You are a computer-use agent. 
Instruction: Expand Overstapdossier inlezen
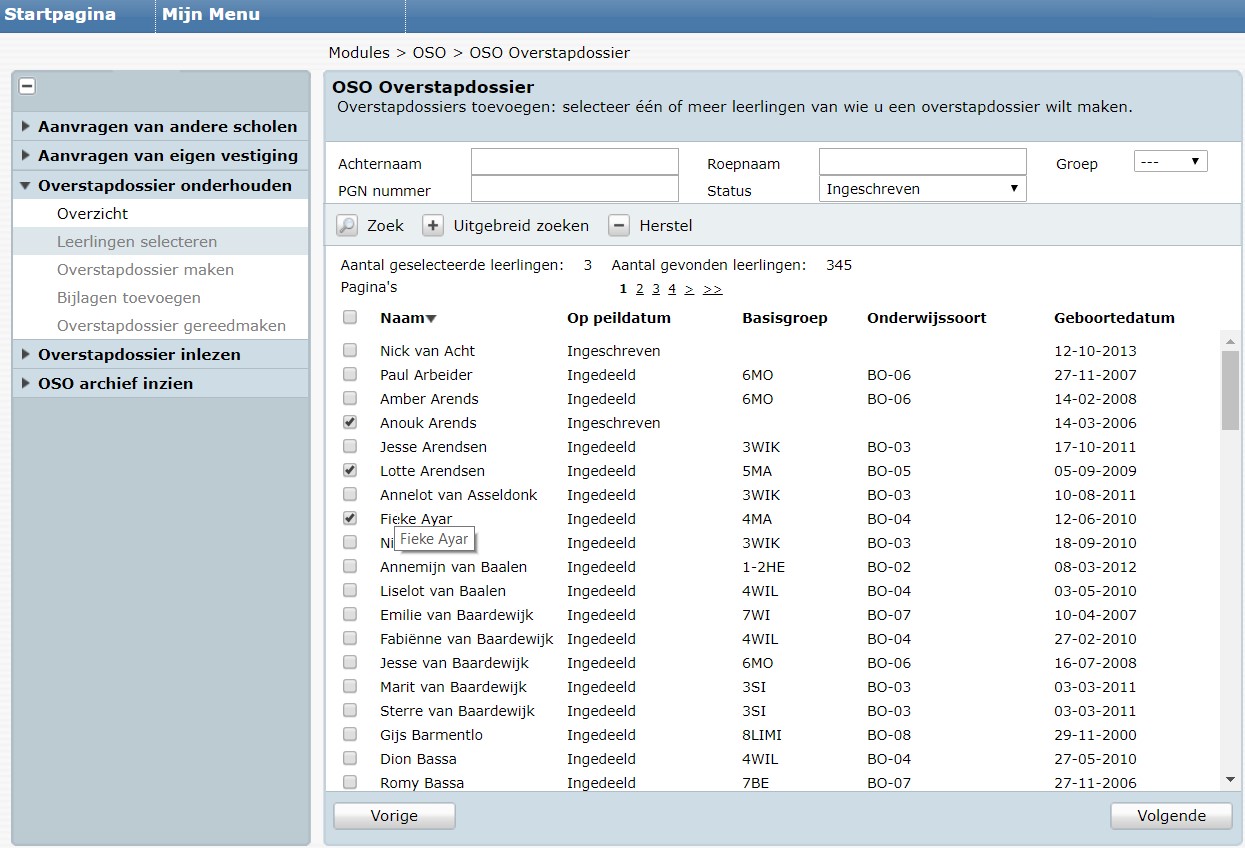(x=161, y=354)
